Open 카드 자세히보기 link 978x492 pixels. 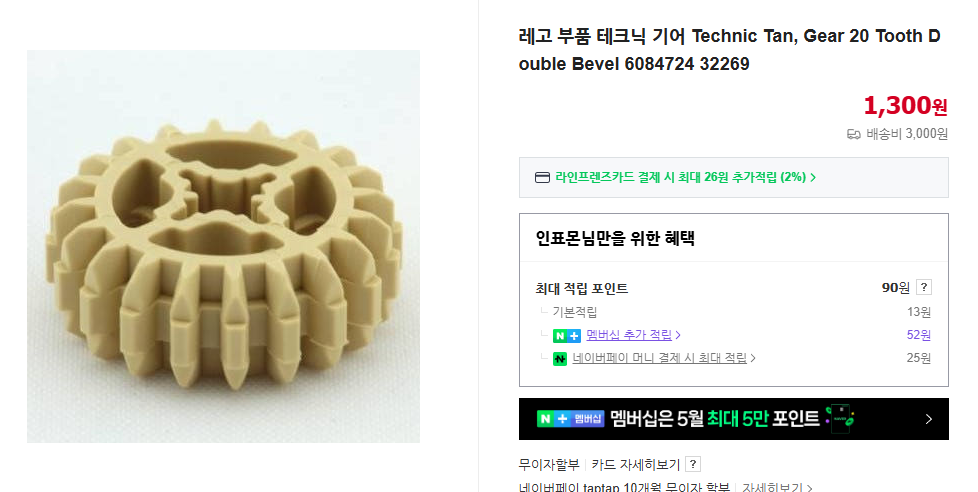(x=635, y=465)
